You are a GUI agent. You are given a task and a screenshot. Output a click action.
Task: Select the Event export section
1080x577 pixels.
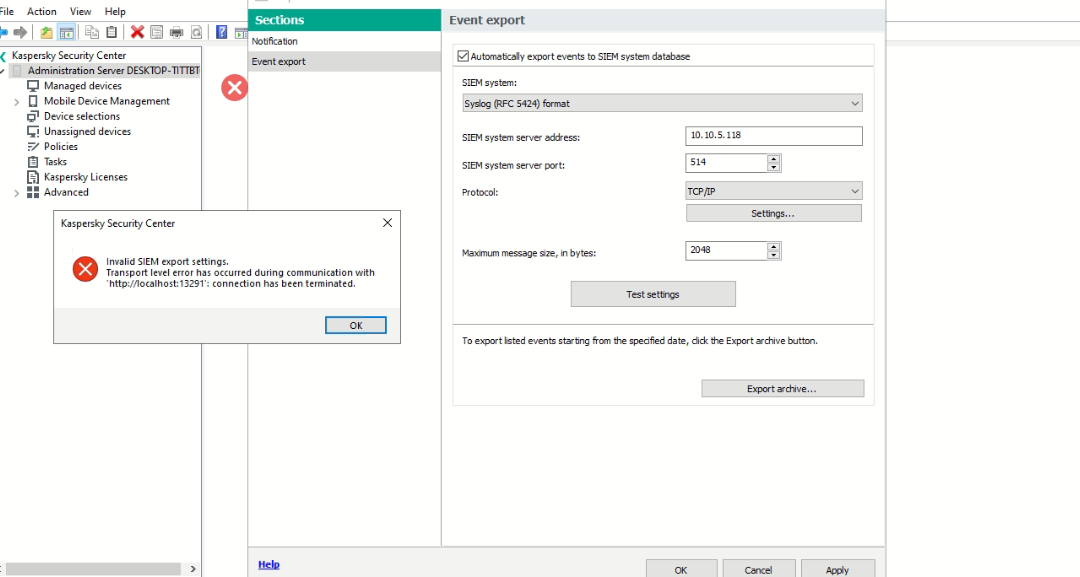pos(344,61)
